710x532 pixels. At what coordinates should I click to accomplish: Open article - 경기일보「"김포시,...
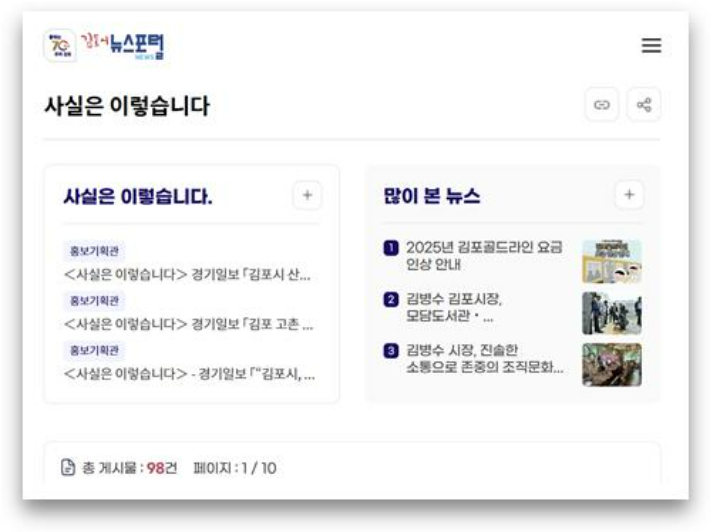[x=189, y=374]
